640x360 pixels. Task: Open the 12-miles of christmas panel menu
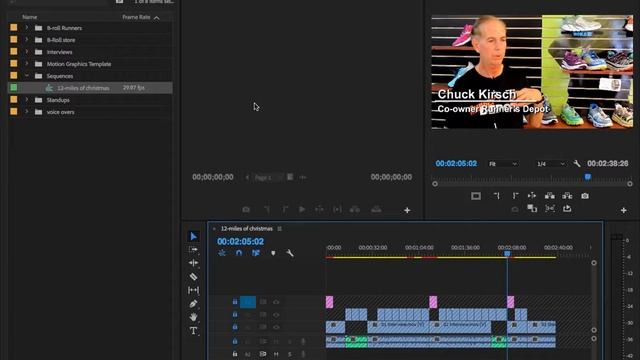tap(280, 229)
